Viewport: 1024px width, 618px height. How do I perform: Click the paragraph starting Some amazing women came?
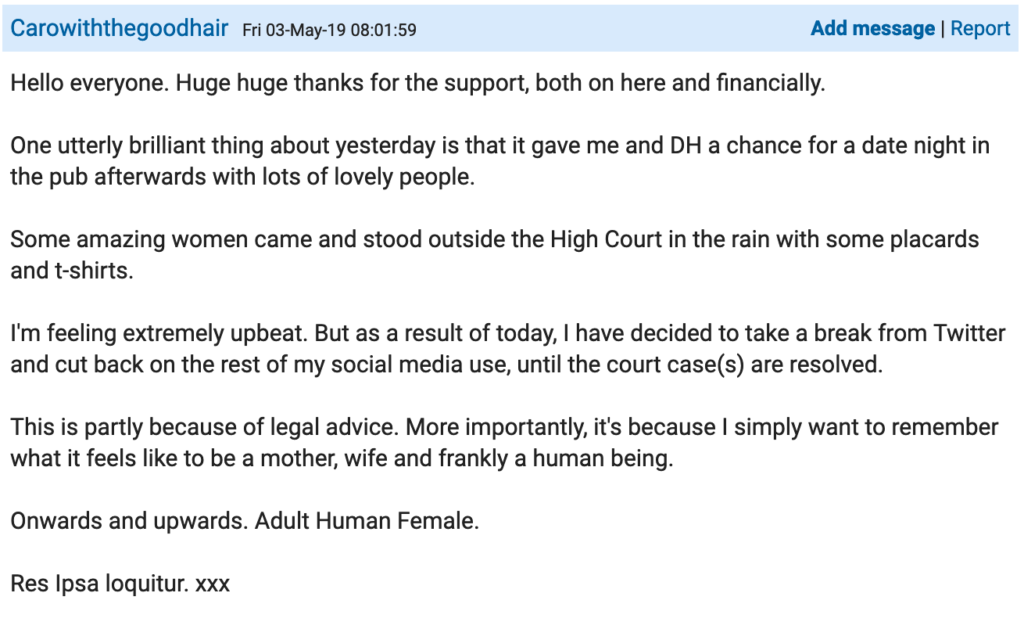point(494,255)
